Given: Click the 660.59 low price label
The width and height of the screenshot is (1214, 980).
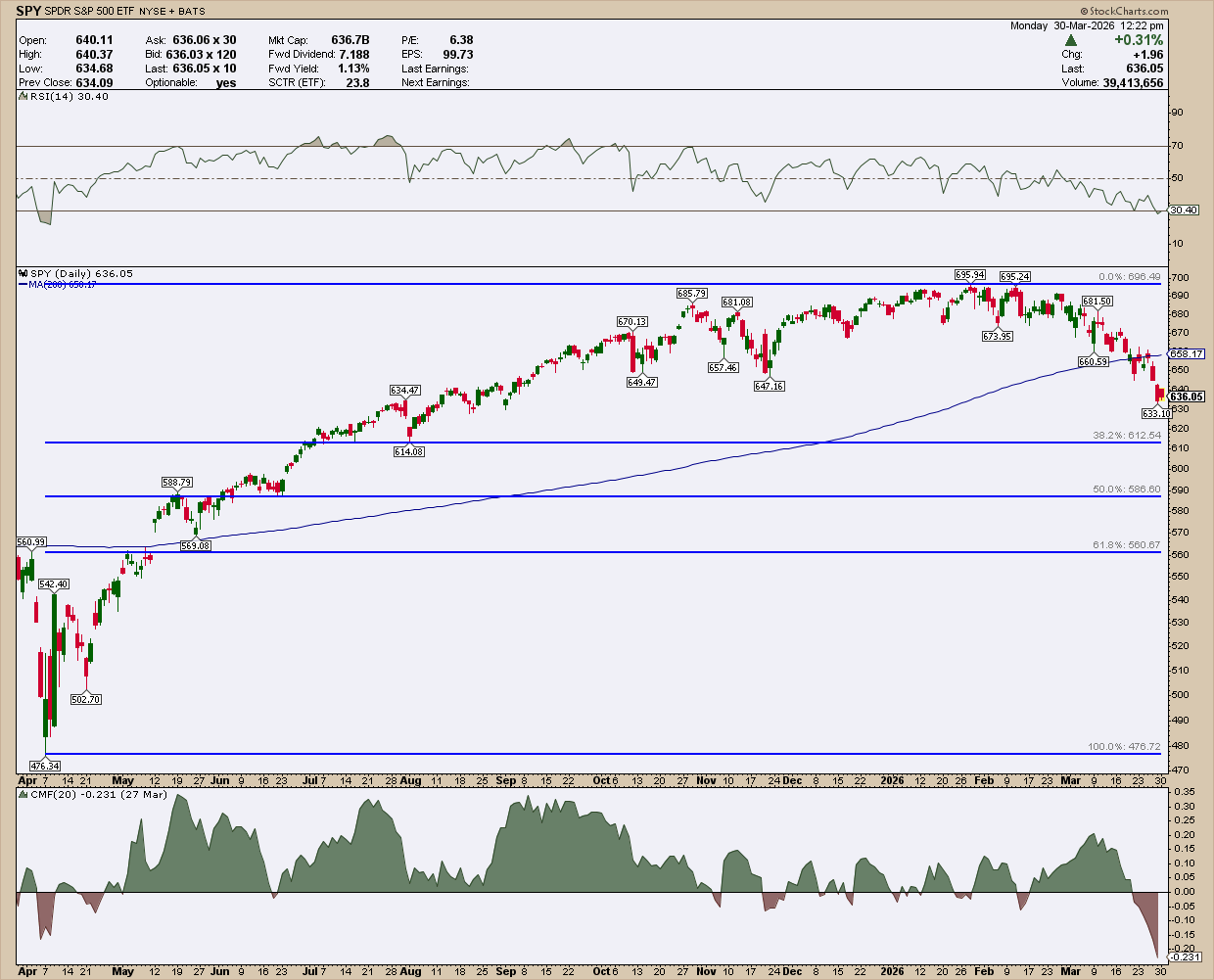Looking at the screenshot, I should [1093, 361].
